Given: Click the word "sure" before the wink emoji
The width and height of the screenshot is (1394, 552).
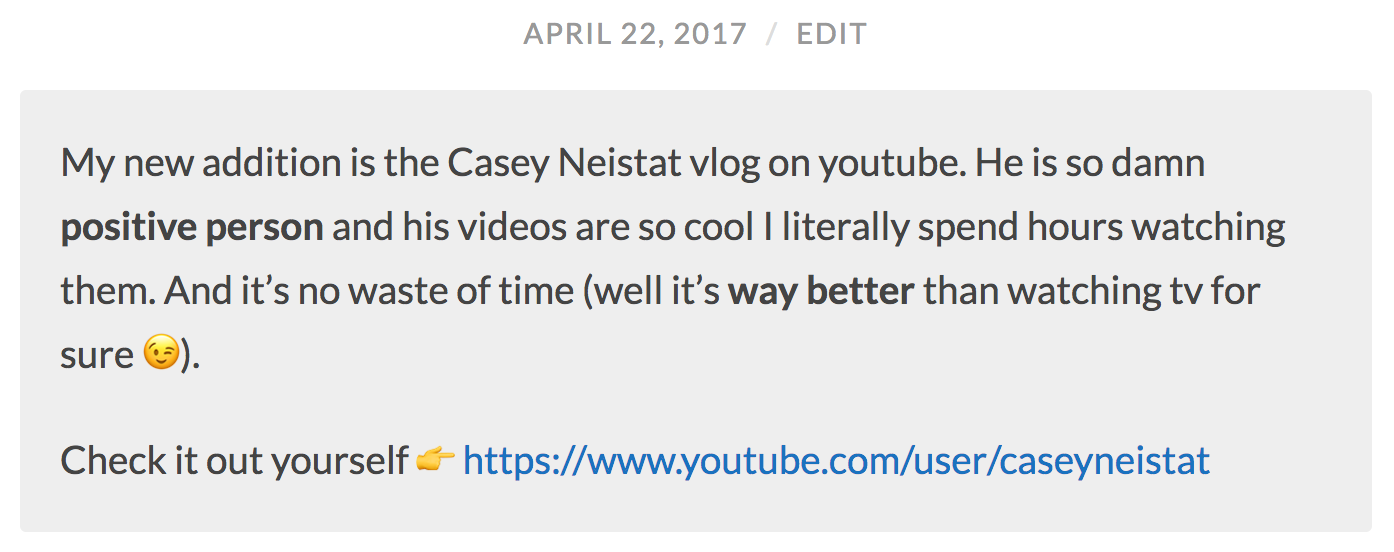Looking at the screenshot, I should [x=97, y=356].
